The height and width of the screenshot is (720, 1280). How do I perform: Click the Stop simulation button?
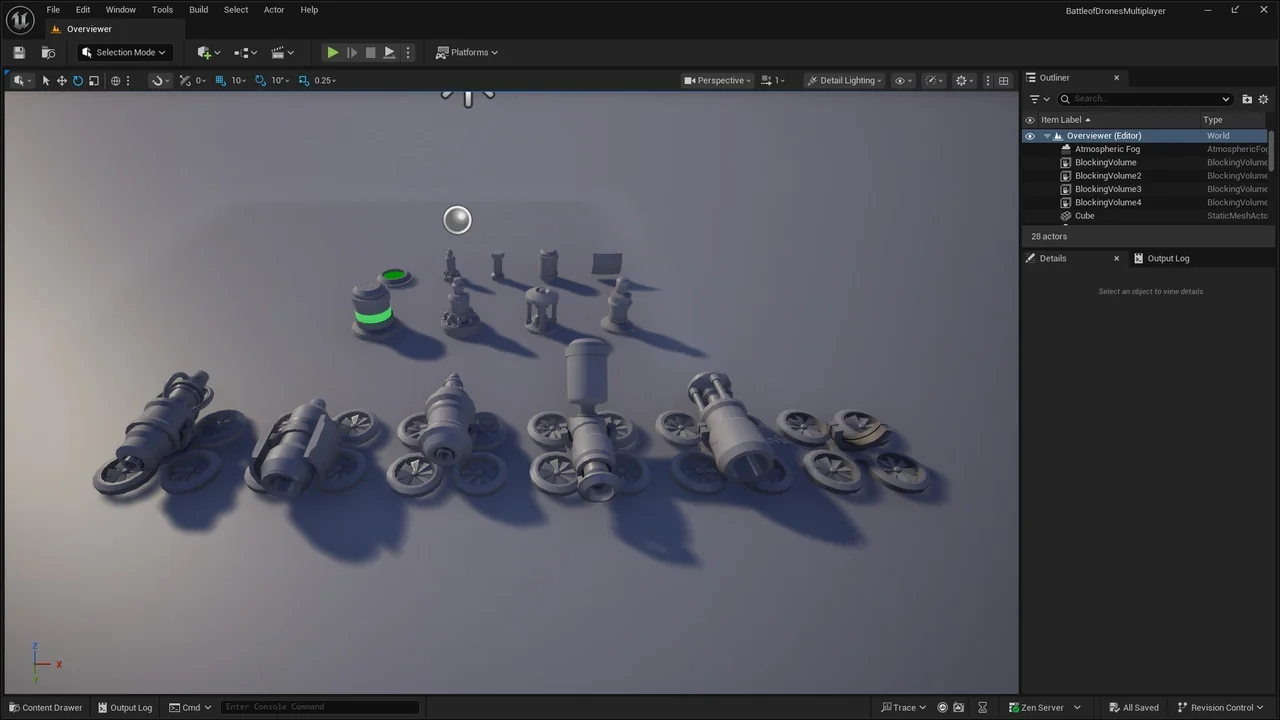point(370,52)
